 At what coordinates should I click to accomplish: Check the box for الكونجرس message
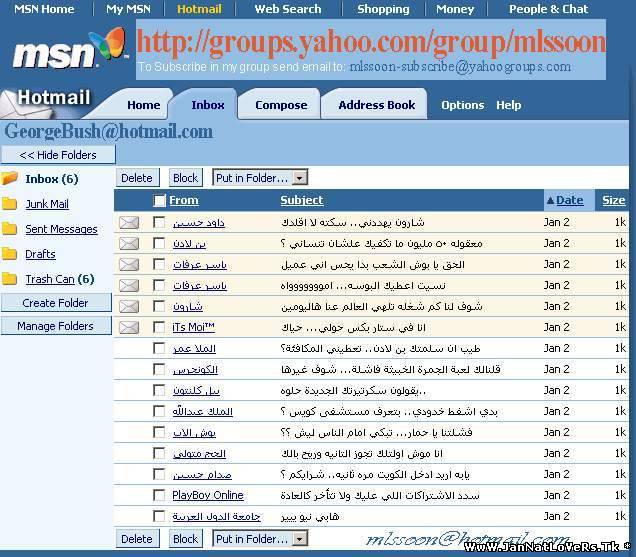pyautogui.click(x=159, y=369)
